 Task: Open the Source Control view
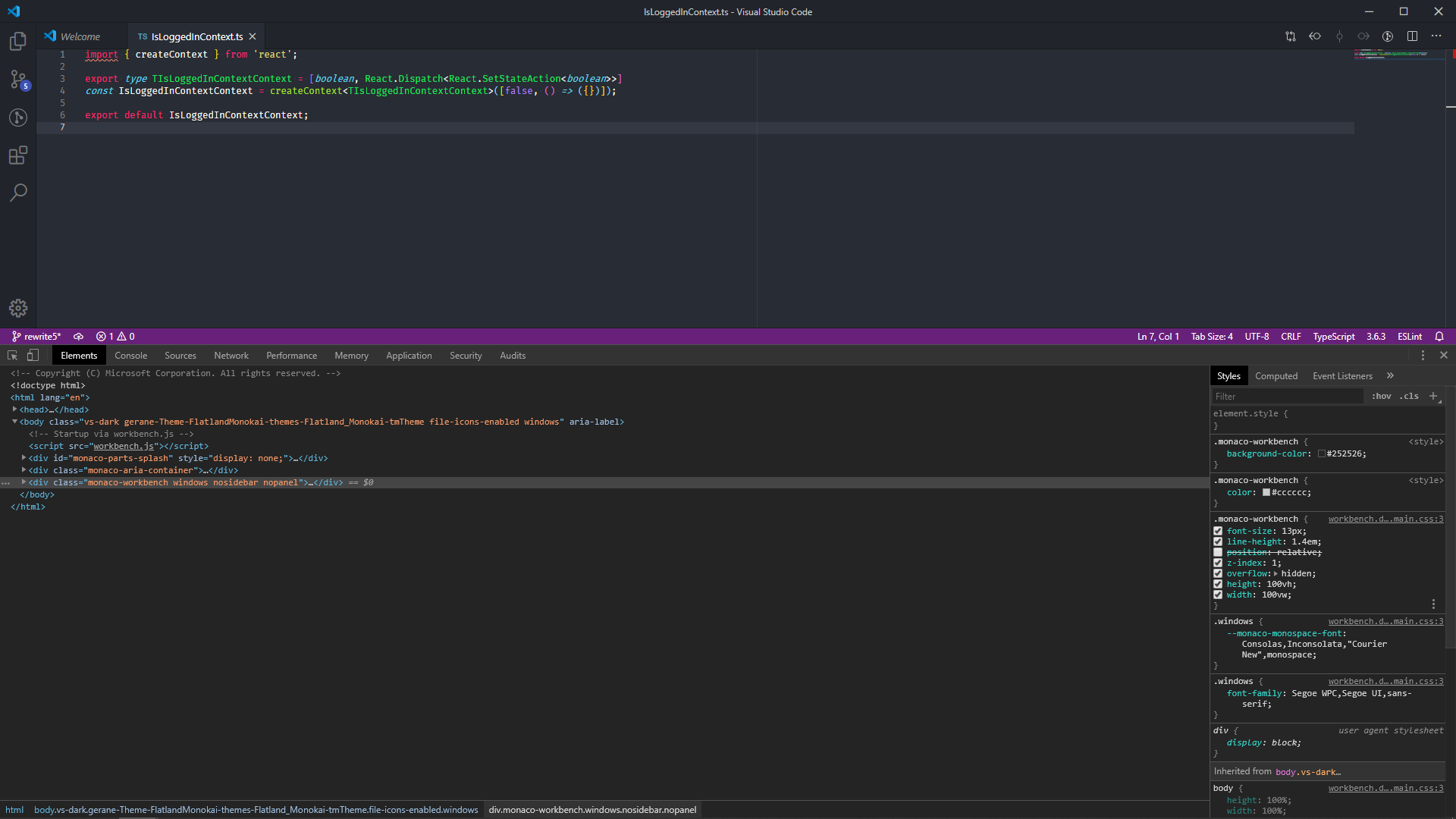point(18,80)
